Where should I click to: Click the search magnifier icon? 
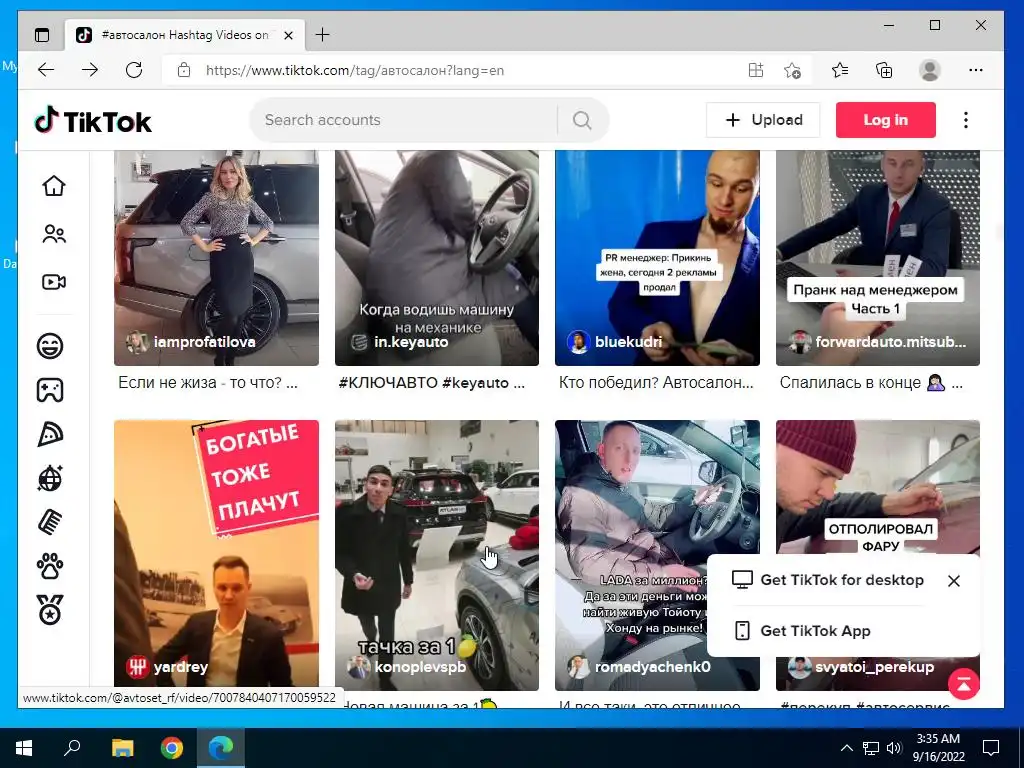[582, 120]
